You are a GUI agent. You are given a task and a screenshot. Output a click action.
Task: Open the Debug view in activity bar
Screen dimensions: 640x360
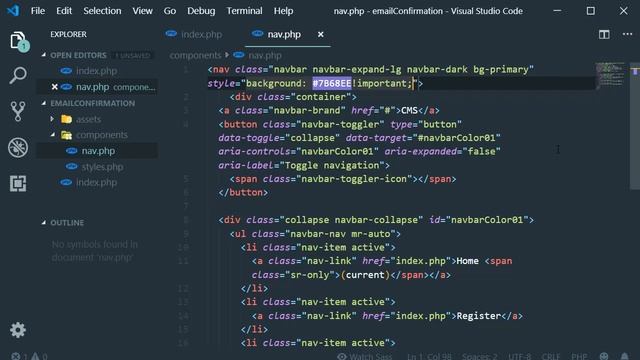pos(18,147)
